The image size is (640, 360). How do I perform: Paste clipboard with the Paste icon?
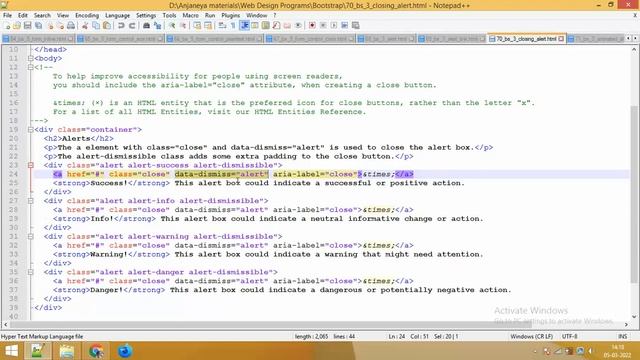[x=107, y=26]
